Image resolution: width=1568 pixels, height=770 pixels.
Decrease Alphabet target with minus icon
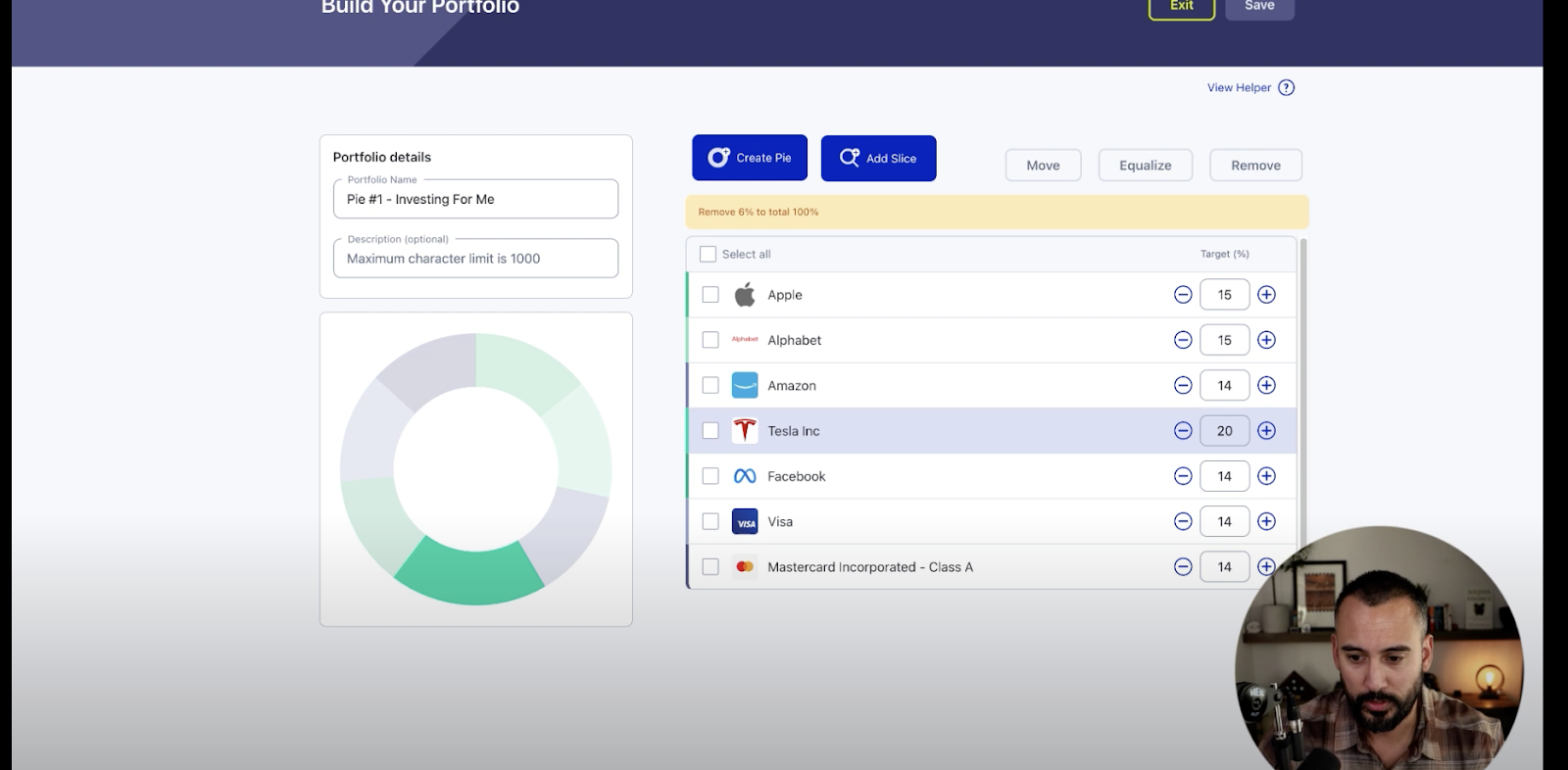pyautogui.click(x=1183, y=340)
